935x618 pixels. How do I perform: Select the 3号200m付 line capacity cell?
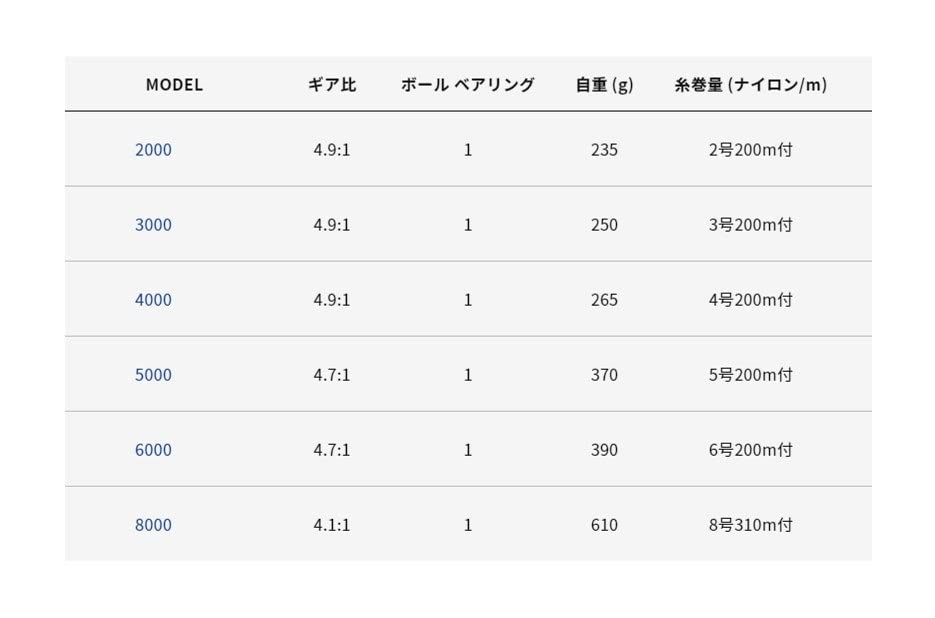click(750, 225)
